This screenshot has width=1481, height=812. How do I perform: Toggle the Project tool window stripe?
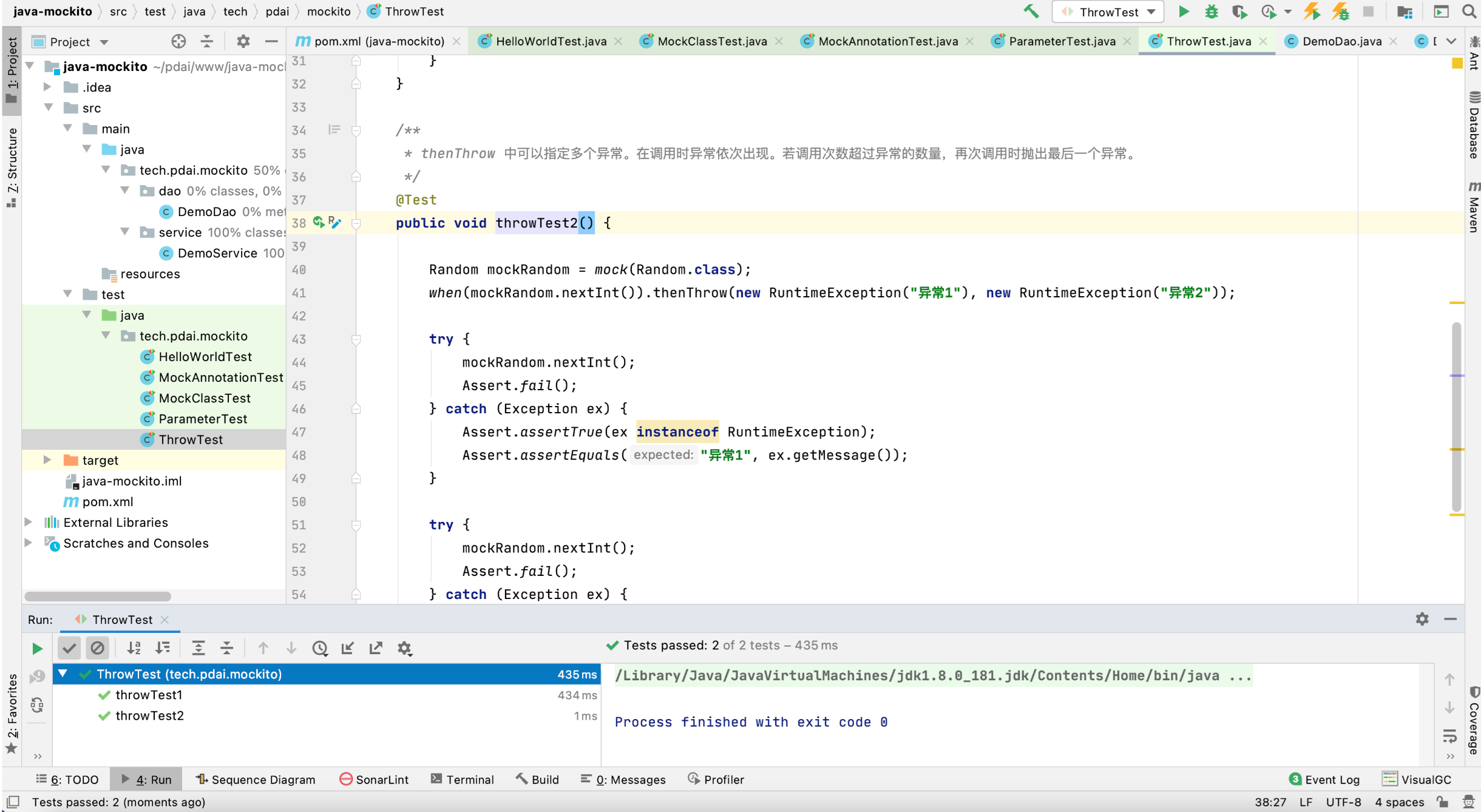click(x=12, y=72)
